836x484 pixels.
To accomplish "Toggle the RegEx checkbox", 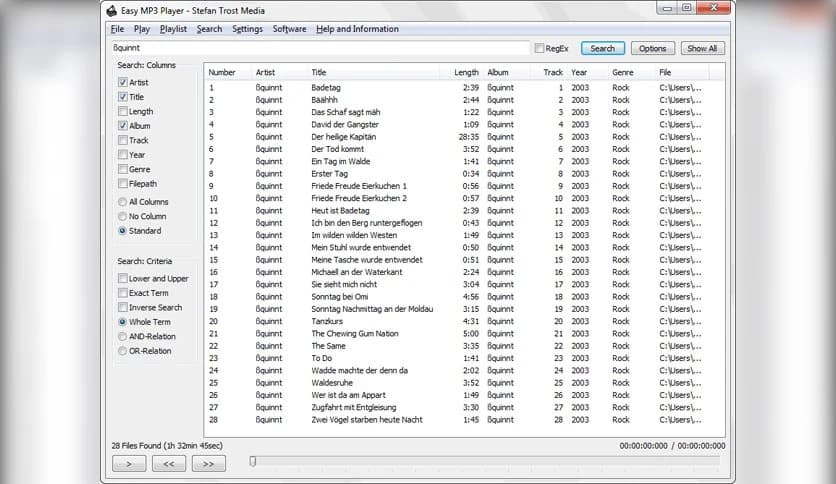I will point(539,49).
